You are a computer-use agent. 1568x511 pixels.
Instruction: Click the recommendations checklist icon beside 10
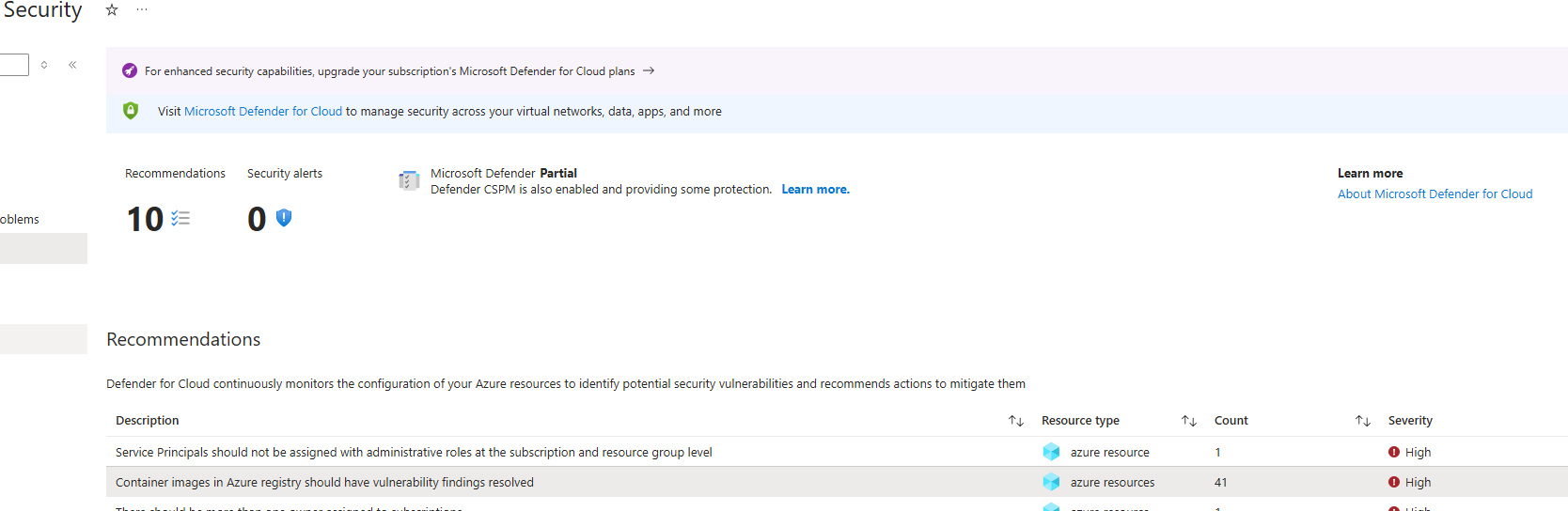180,218
